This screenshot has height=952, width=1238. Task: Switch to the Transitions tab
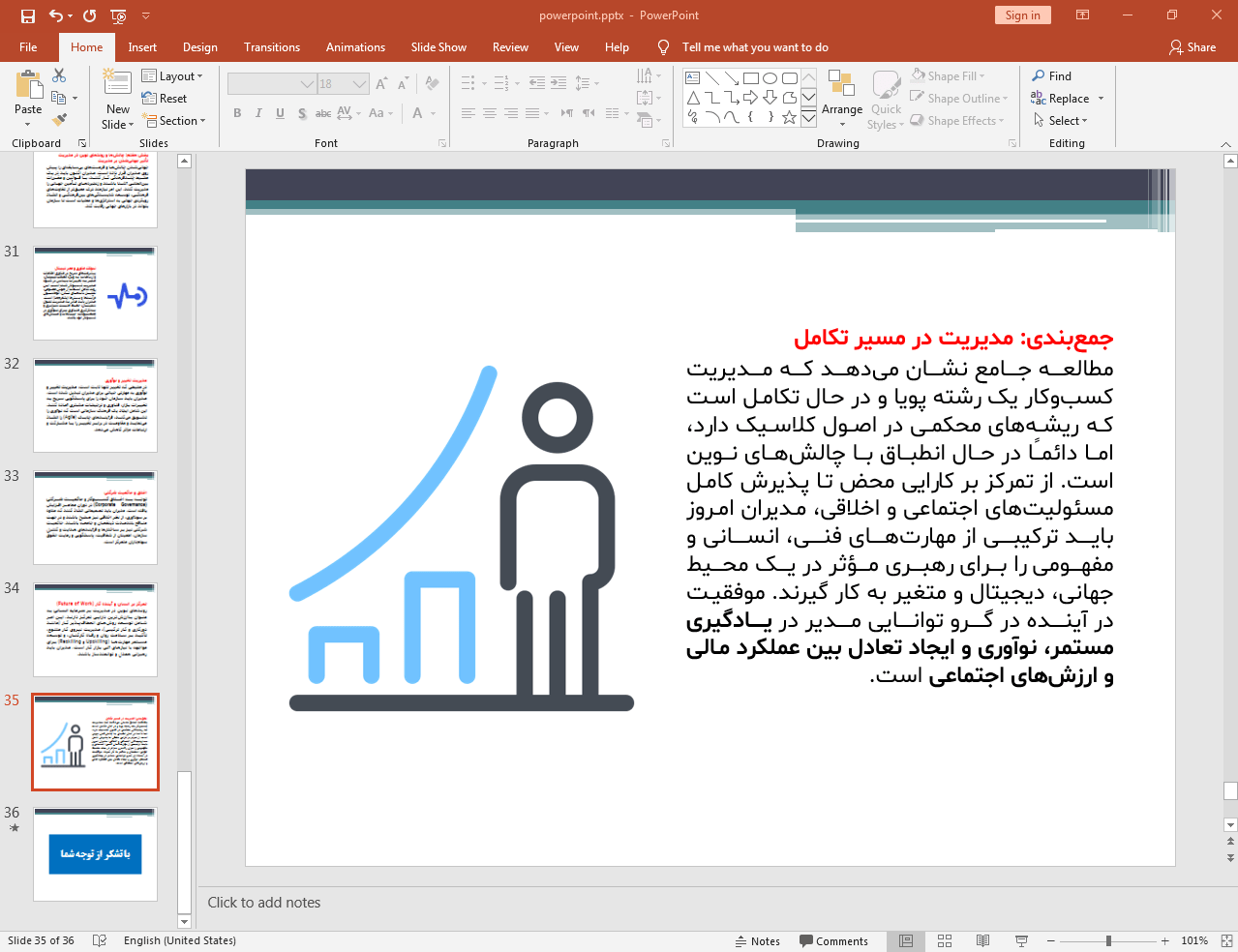point(271,46)
